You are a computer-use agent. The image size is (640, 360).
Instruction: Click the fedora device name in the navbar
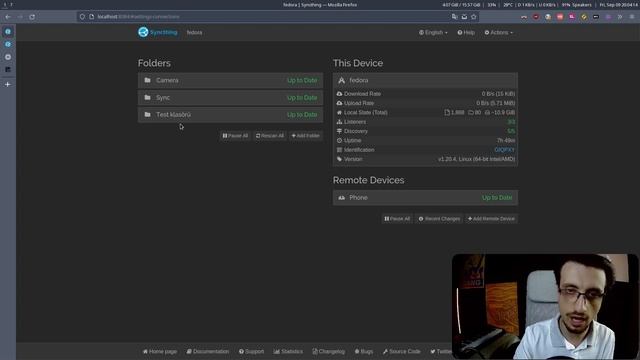[x=194, y=32]
